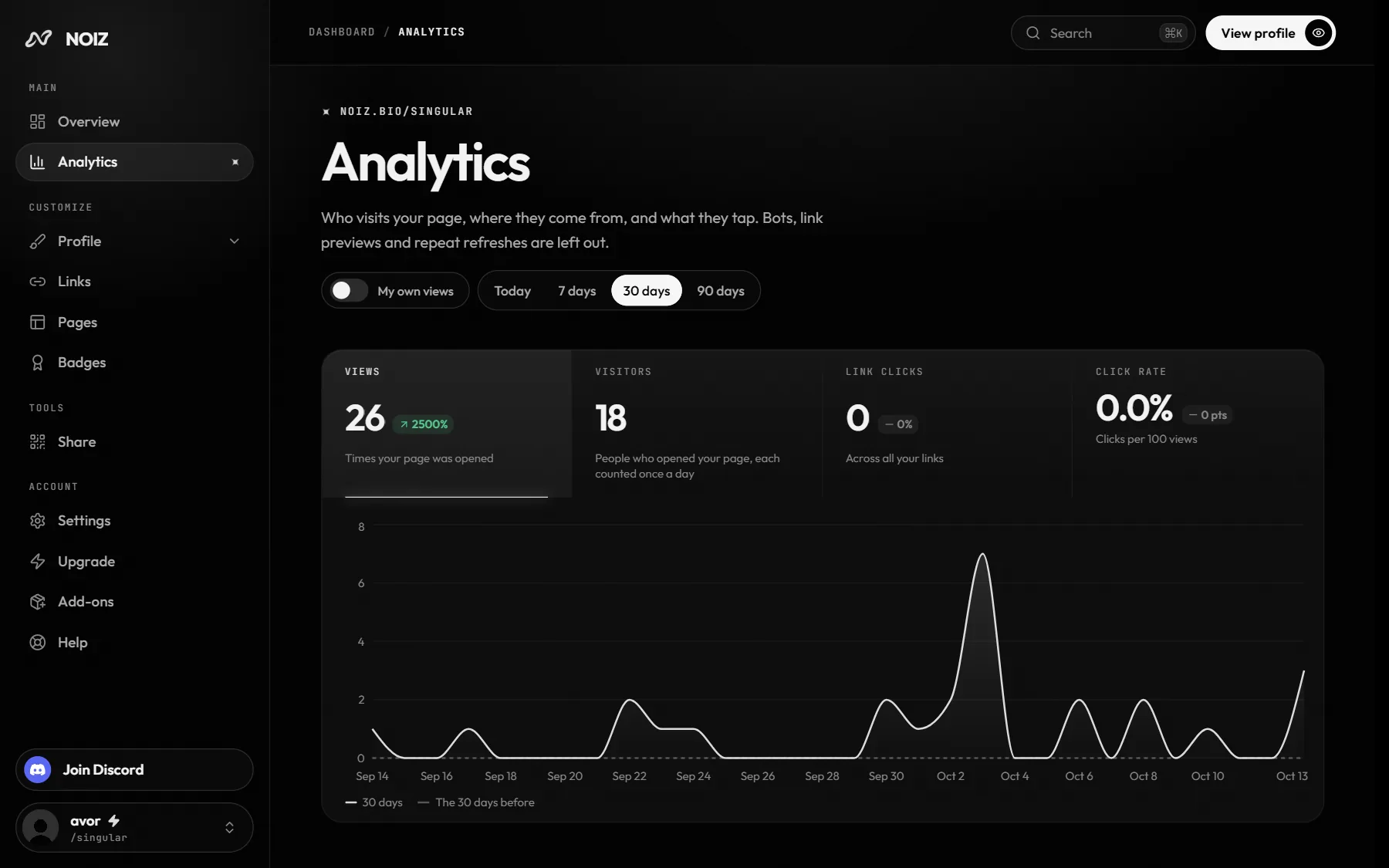Click the ⌘K shortcut badge
This screenshot has height=868, width=1389.
tap(1173, 33)
